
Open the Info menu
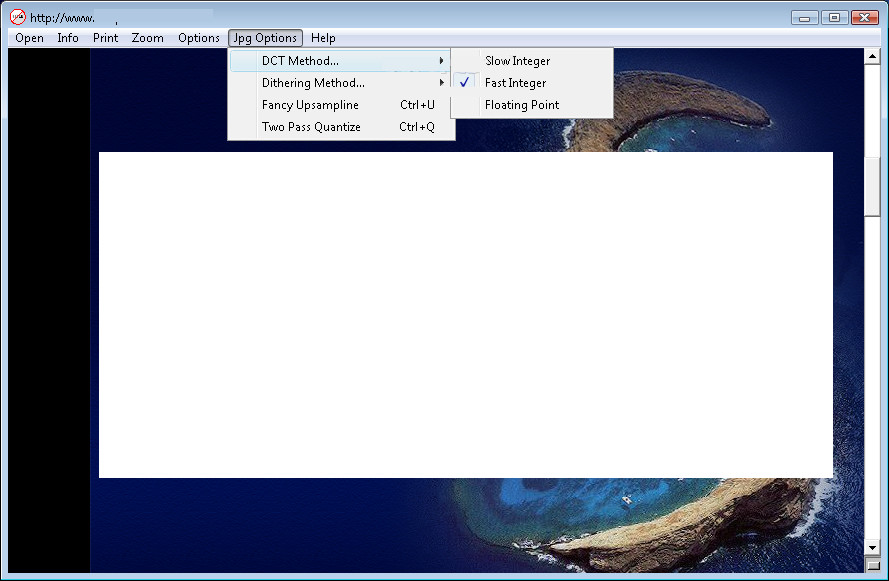[68, 38]
